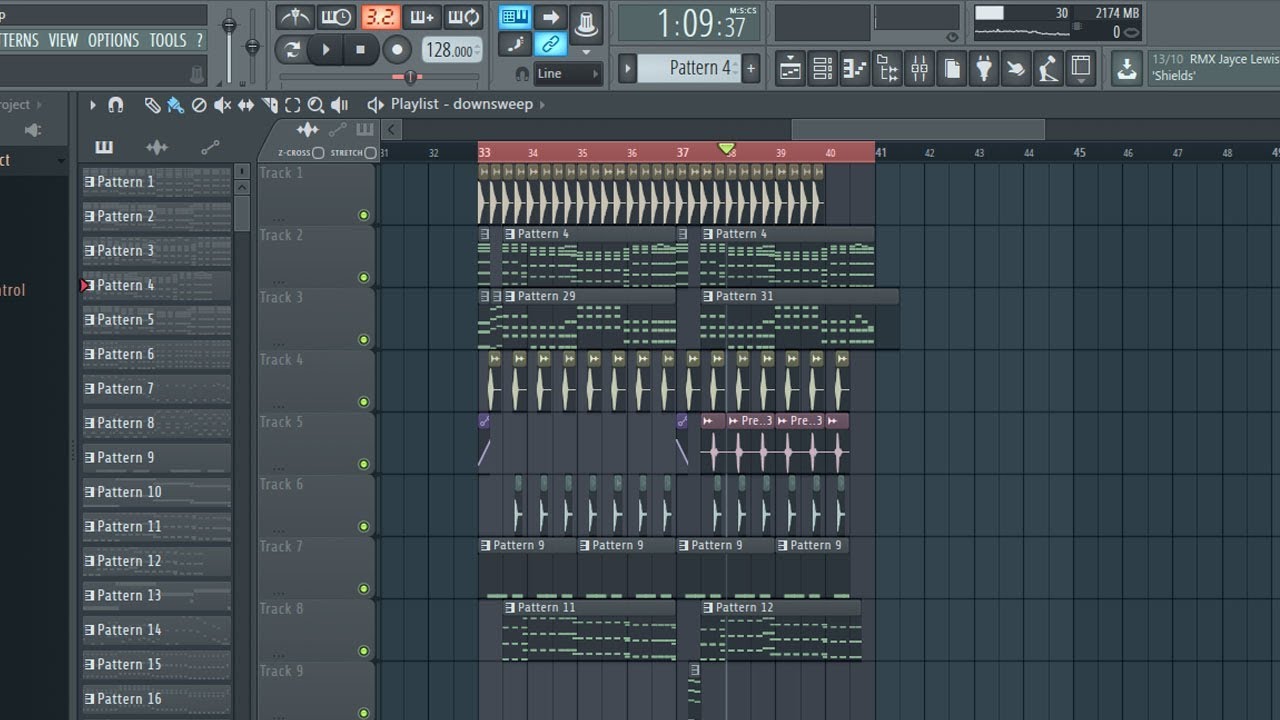This screenshot has width=1280, height=720.
Task: Open the Line snap dropdown
Action: pyautogui.click(x=569, y=73)
